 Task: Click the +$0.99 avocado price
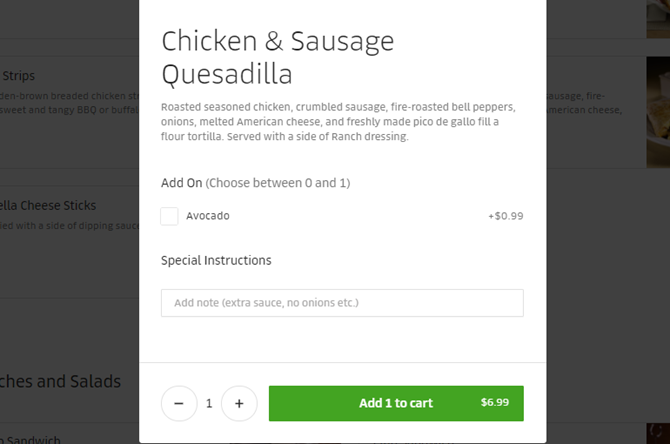click(506, 216)
